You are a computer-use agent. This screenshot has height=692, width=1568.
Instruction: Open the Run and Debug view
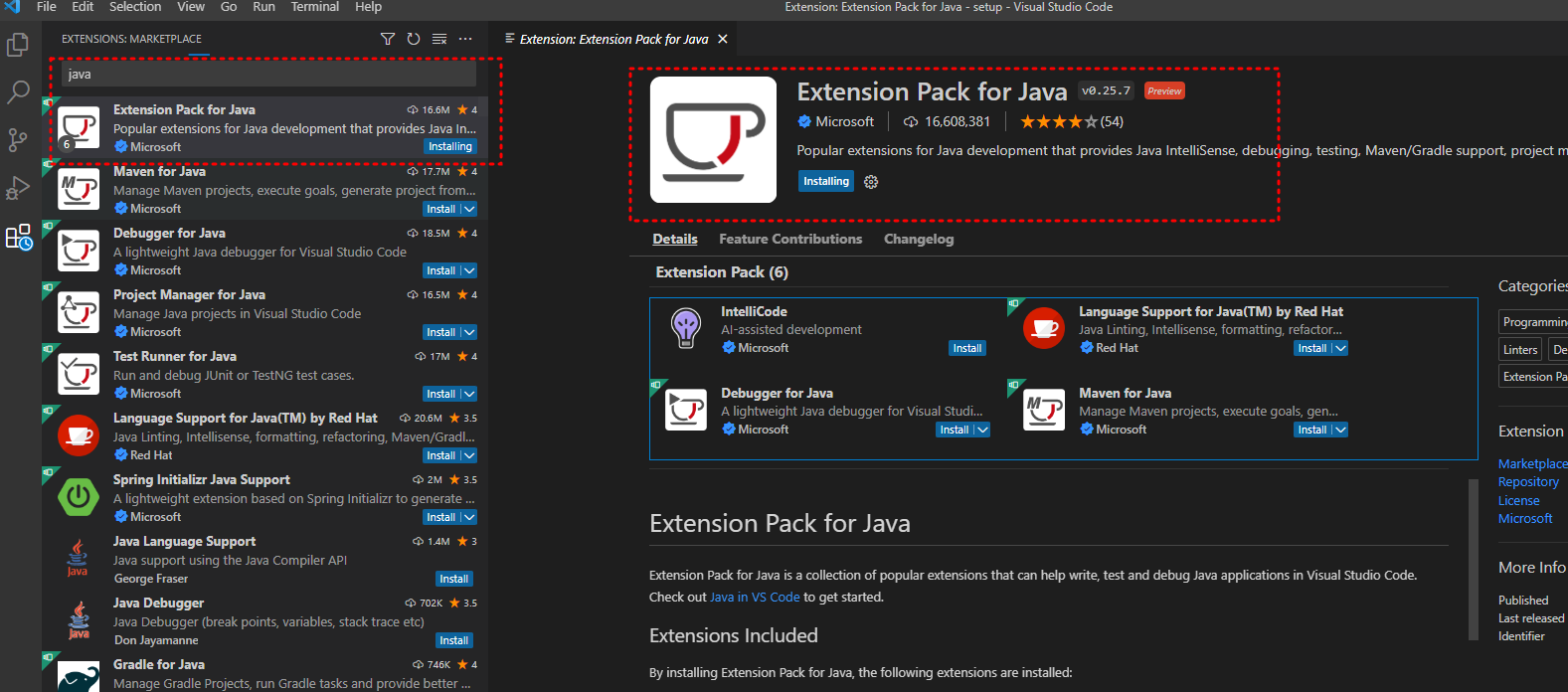pyautogui.click(x=18, y=188)
